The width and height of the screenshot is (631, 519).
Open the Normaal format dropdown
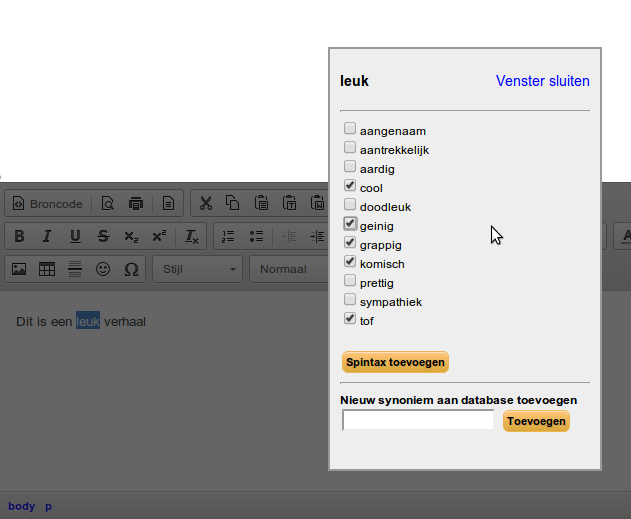(x=289, y=269)
